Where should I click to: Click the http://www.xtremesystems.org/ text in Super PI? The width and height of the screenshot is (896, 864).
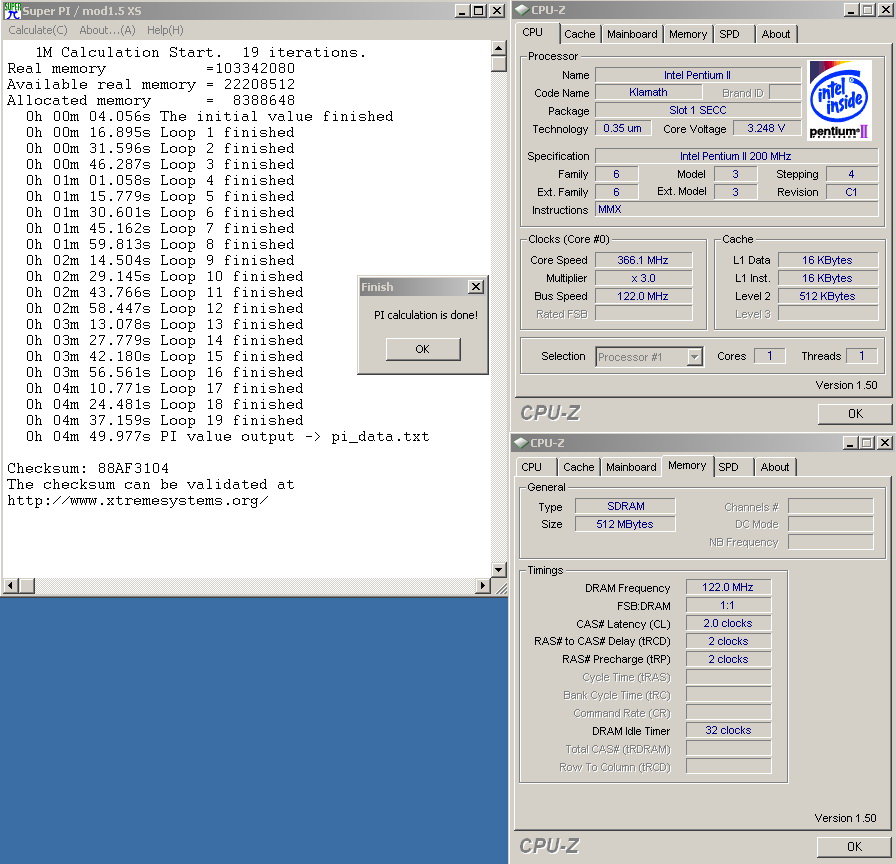pos(138,501)
